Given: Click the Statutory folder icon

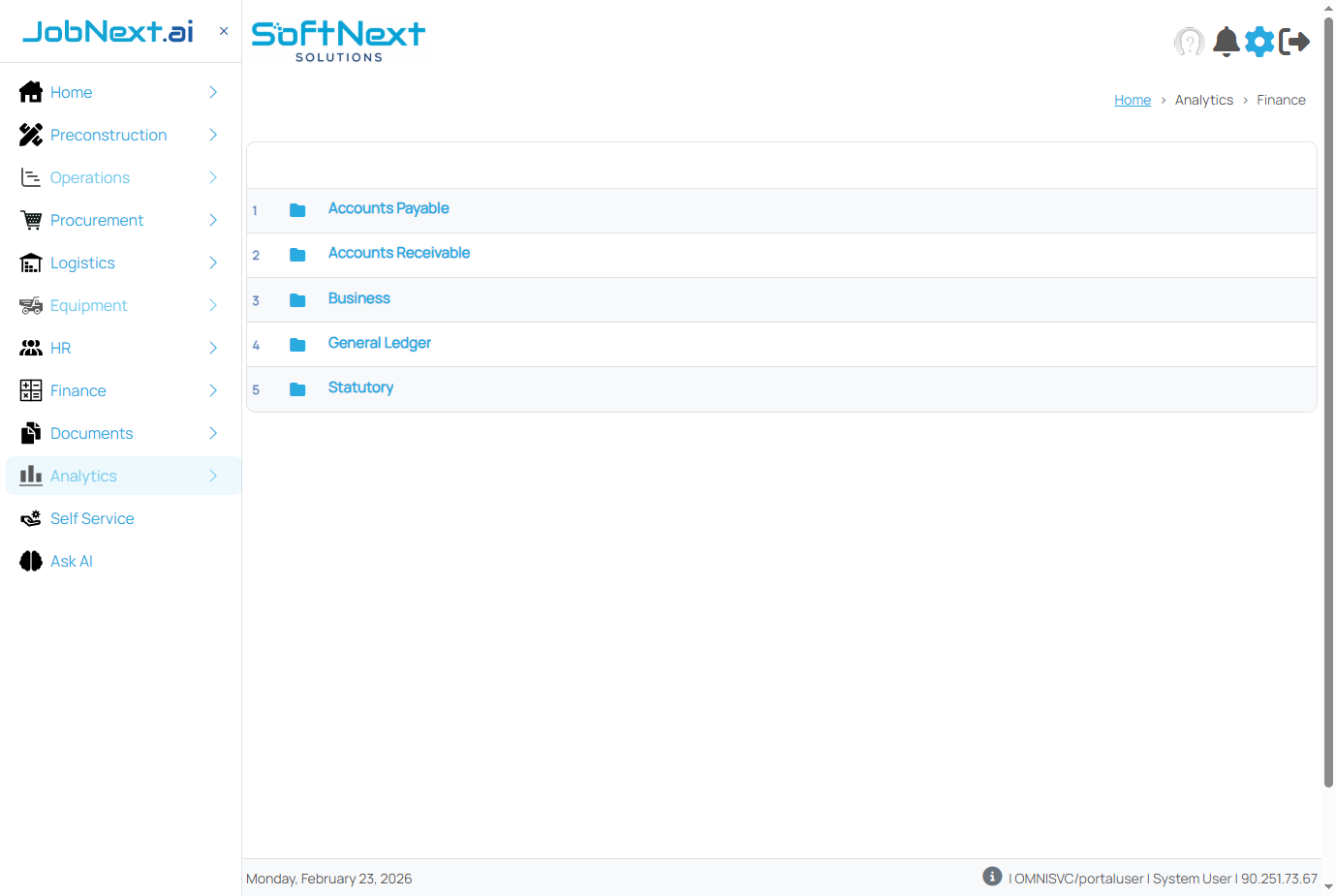Looking at the screenshot, I should coord(297,389).
